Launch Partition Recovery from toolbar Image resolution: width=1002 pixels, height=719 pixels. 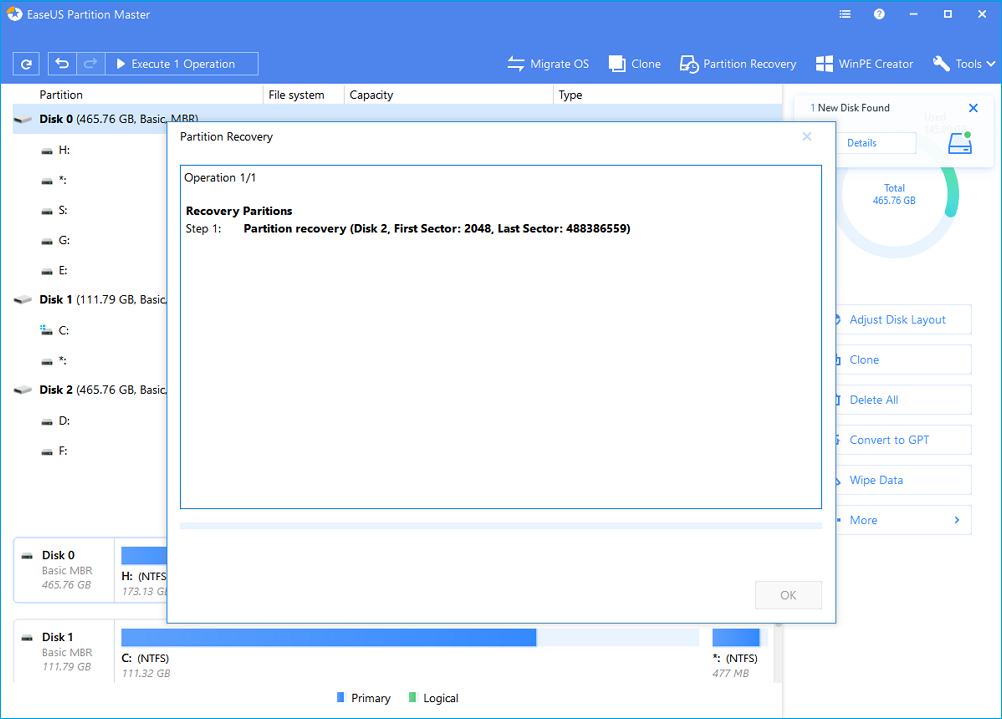pyautogui.click(x=738, y=64)
